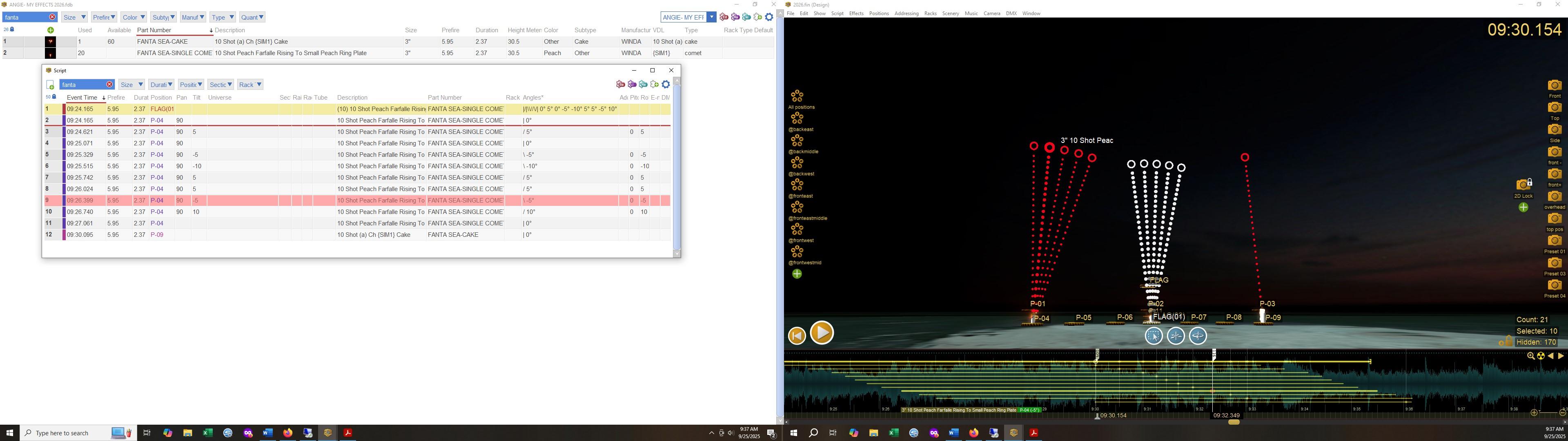Click the Part Number column header in effects
Screen dimensions: 1568x441
click(x=155, y=31)
